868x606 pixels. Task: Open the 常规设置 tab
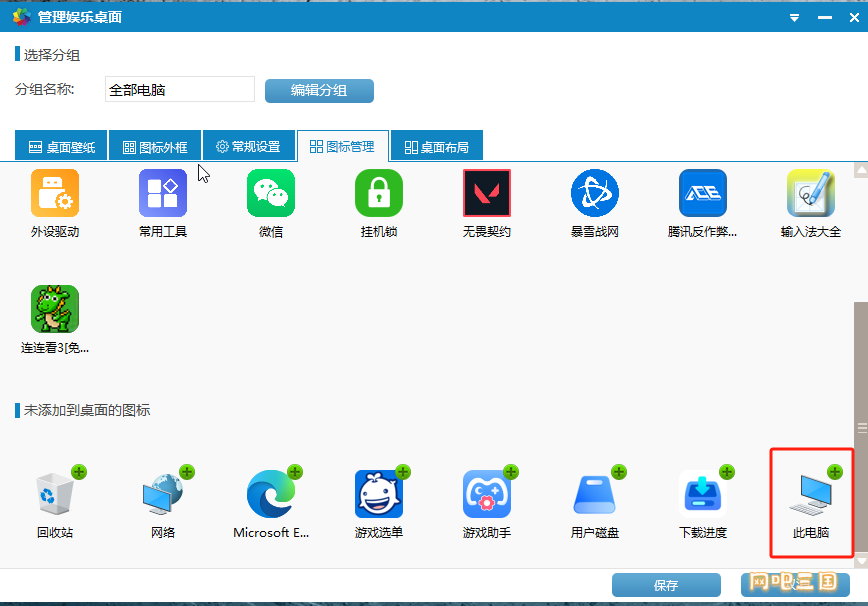coord(249,146)
